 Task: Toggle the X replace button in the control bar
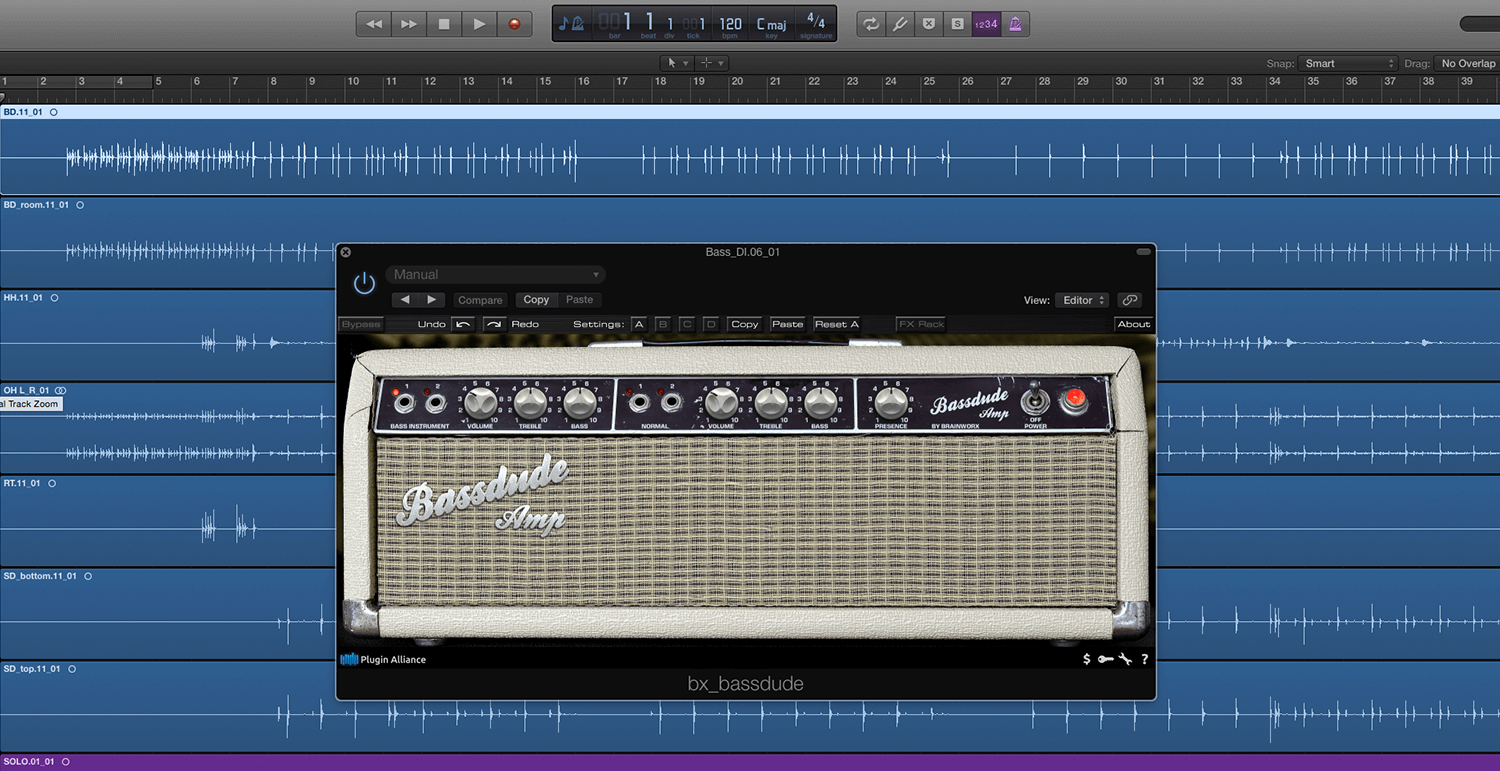tap(929, 24)
